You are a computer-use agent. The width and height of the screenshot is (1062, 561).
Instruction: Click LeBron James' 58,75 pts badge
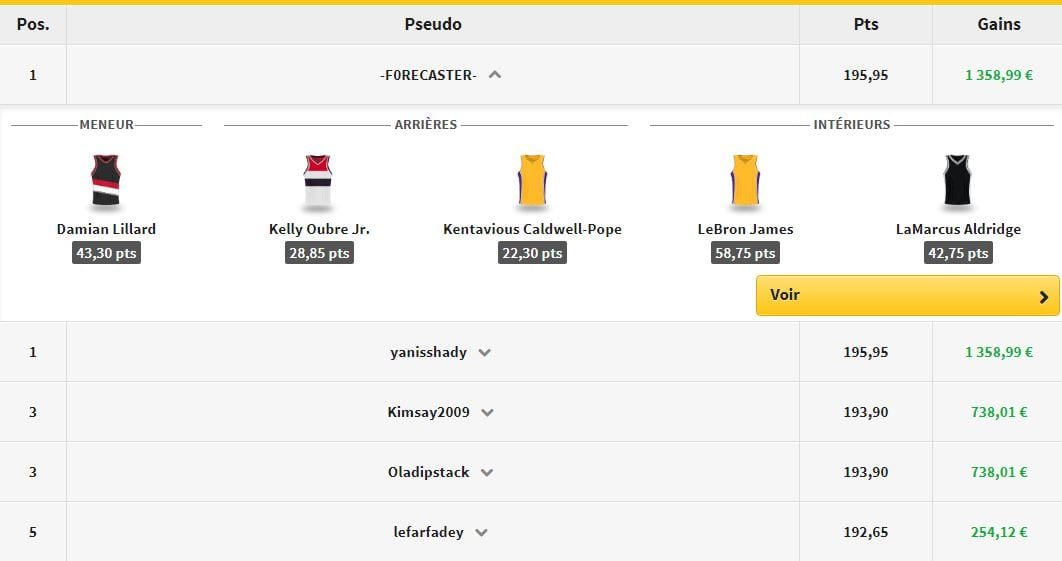(x=745, y=253)
